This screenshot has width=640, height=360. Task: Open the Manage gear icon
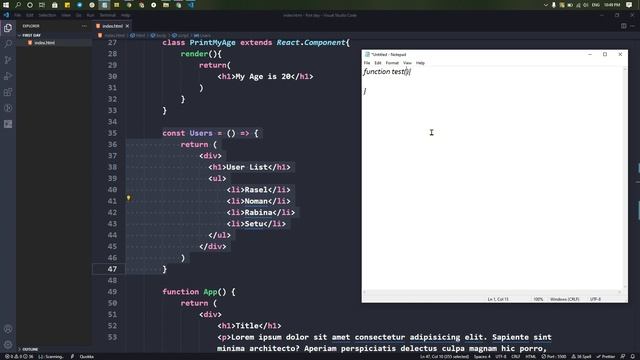tap(8, 345)
